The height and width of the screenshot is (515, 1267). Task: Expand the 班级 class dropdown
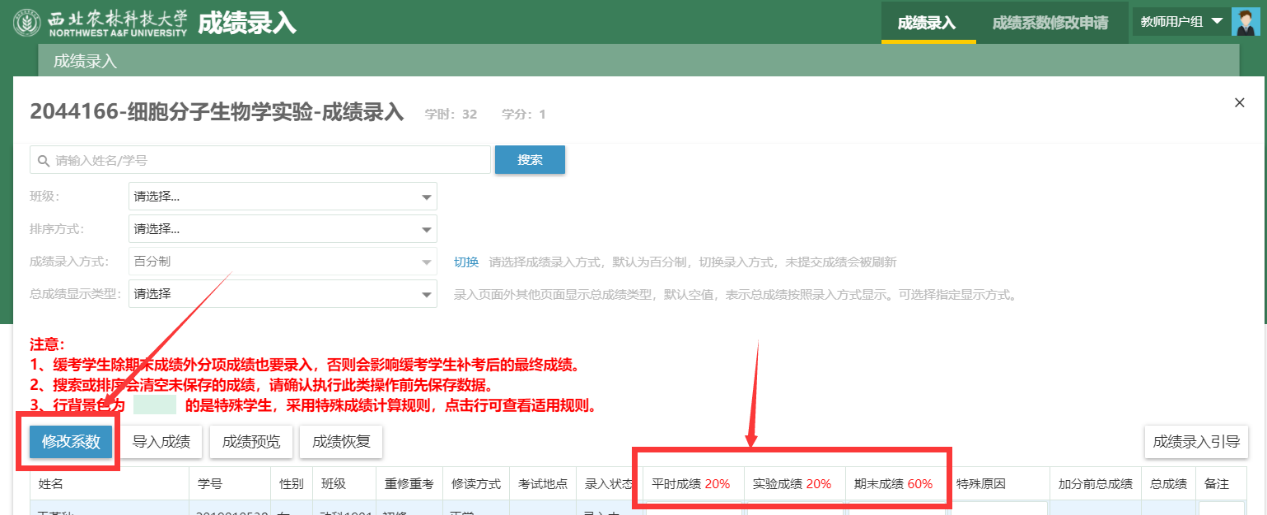click(283, 197)
